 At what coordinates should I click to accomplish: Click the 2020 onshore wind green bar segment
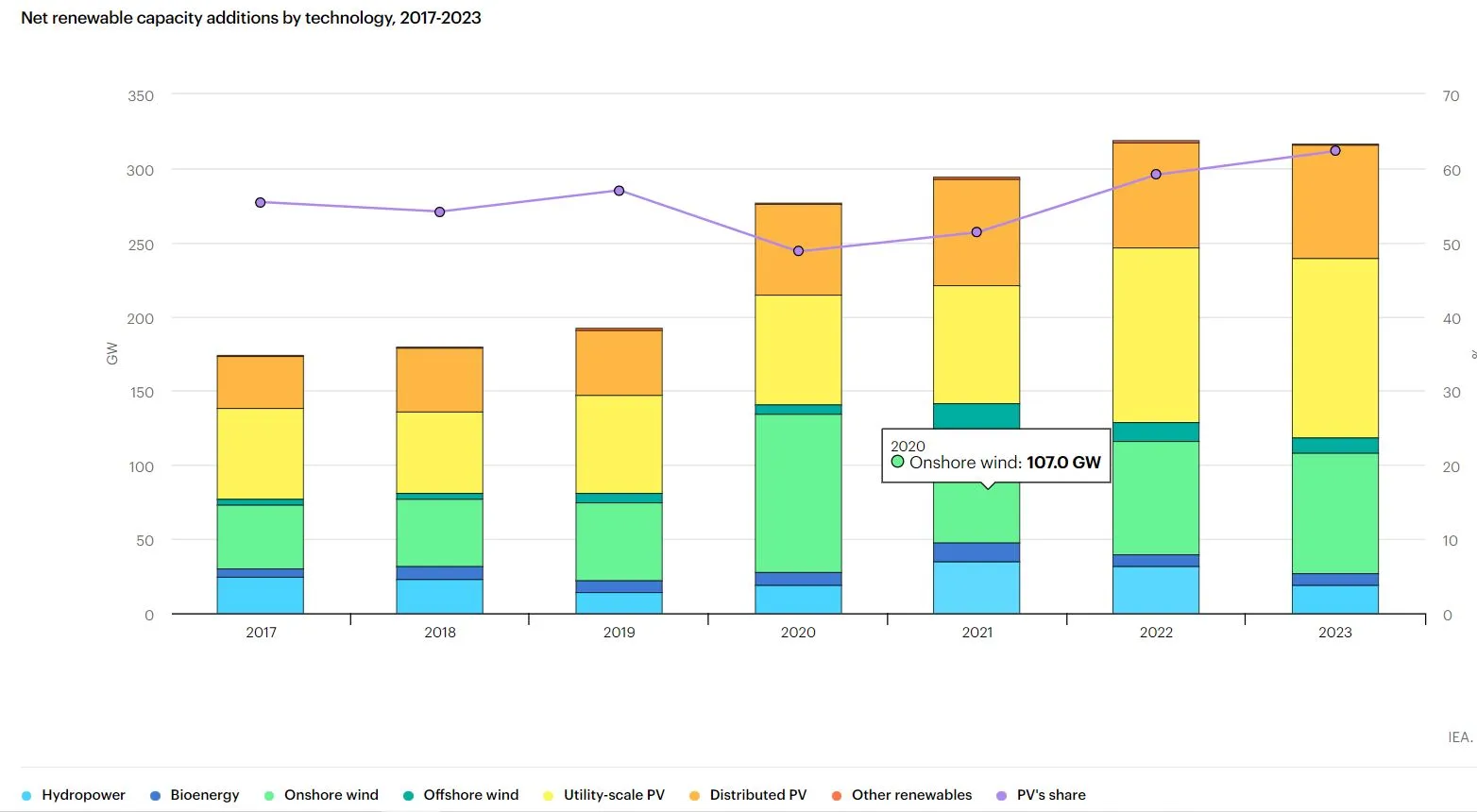[x=798, y=493]
